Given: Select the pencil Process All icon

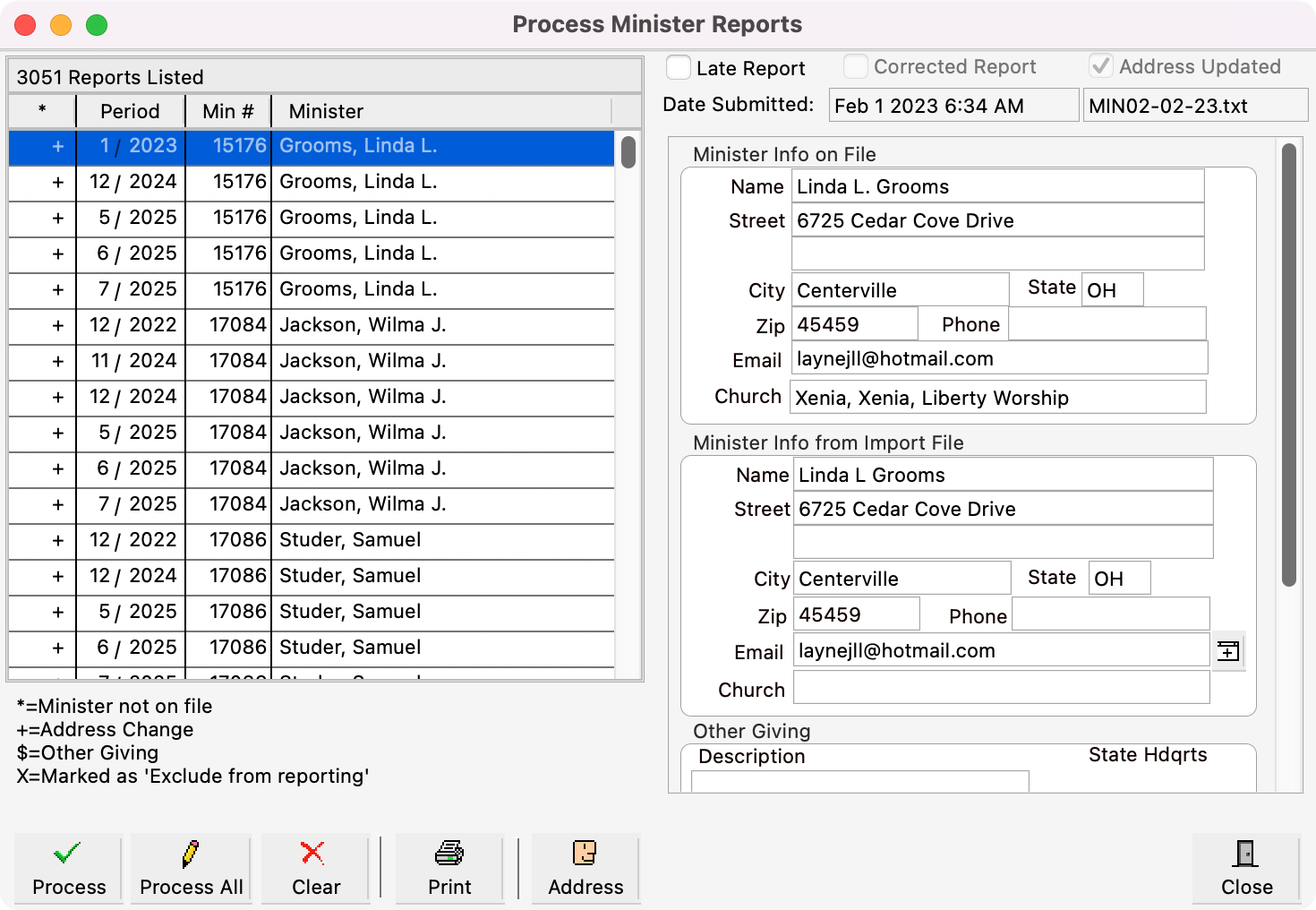Looking at the screenshot, I should 190,854.
